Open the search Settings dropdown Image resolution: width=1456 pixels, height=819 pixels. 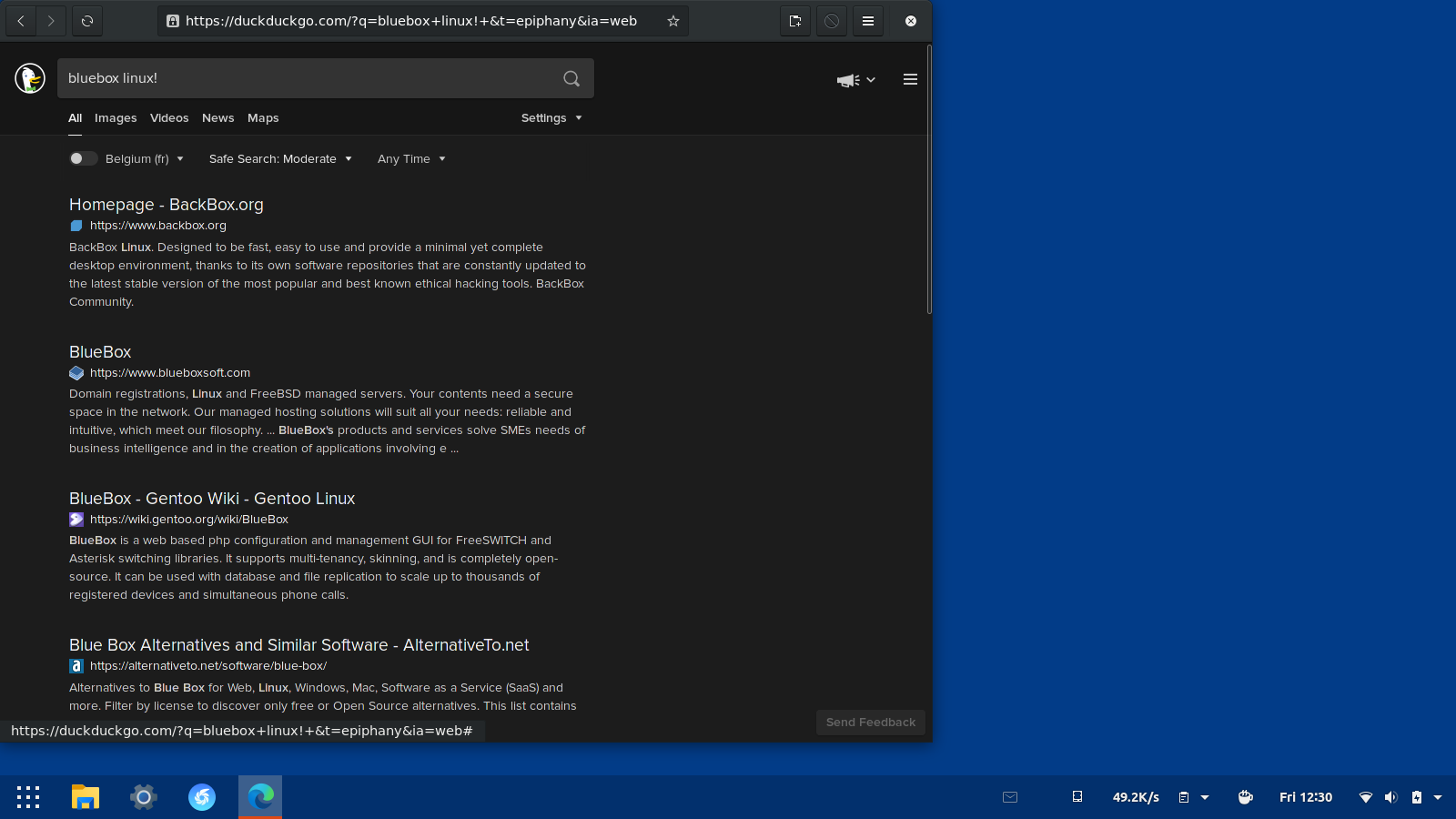click(551, 118)
